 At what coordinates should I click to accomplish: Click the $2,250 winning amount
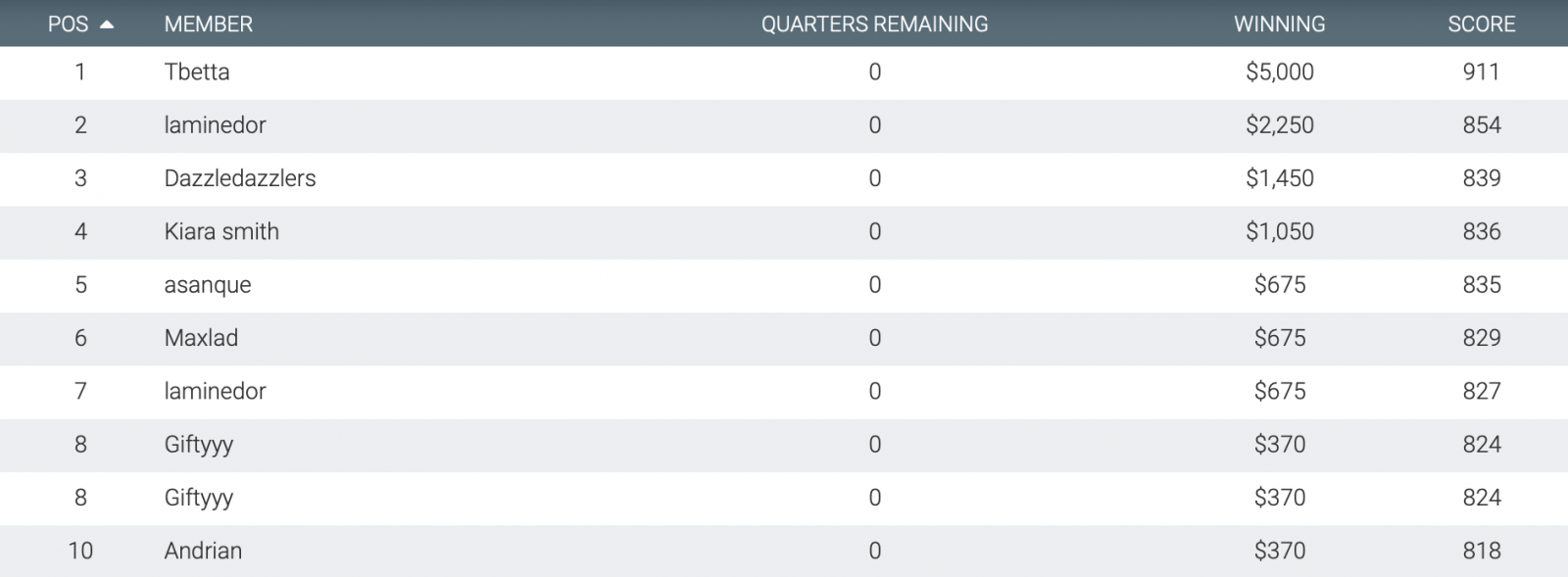pos(1279,125)
